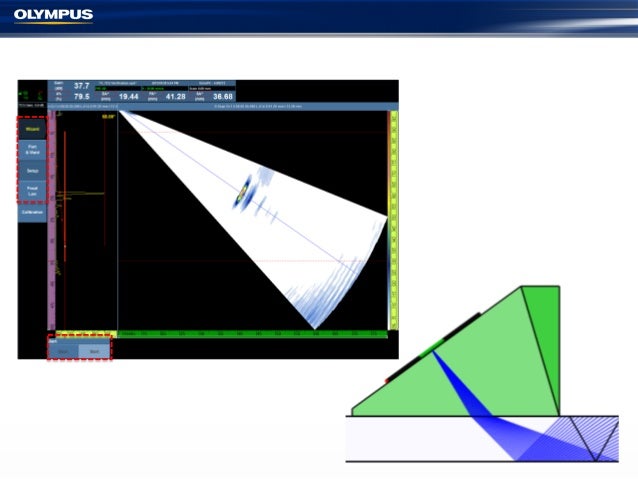Viewport: 638px width, 479px height.
Task: Click the 36.68 reading field
Action: click(223, 96)
